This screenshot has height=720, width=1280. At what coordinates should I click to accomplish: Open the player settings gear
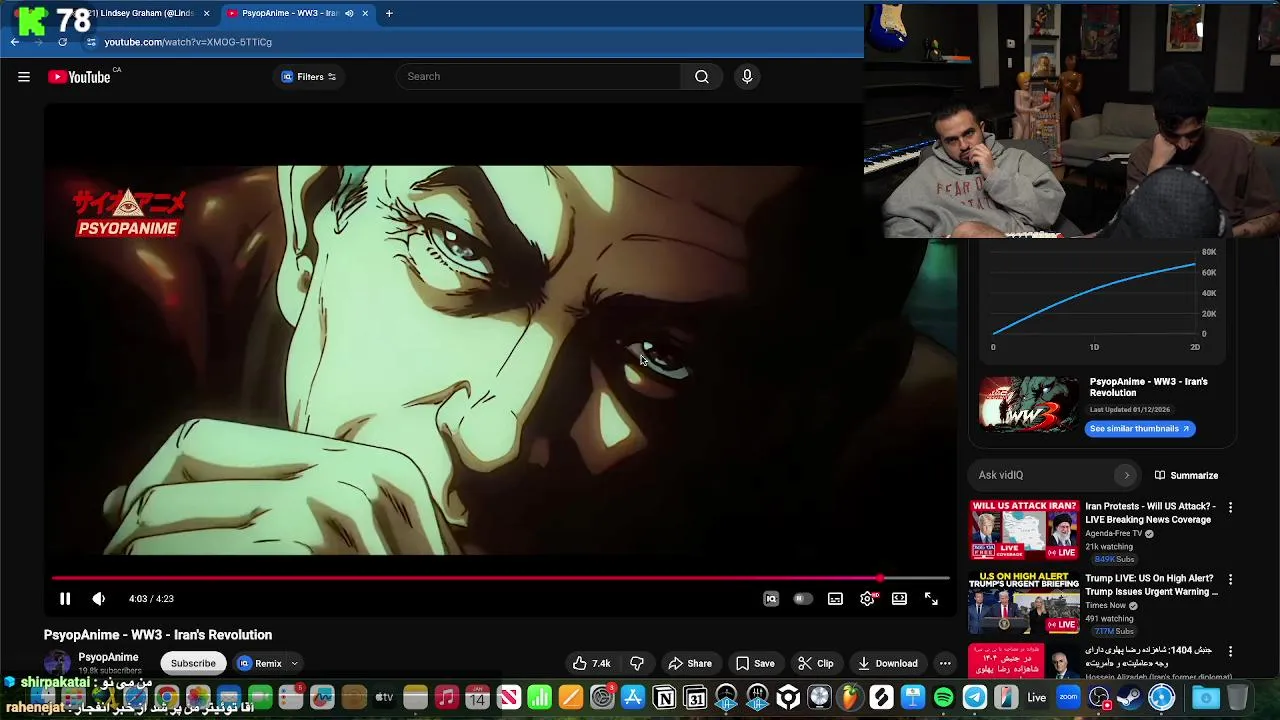tap(867, 599)
